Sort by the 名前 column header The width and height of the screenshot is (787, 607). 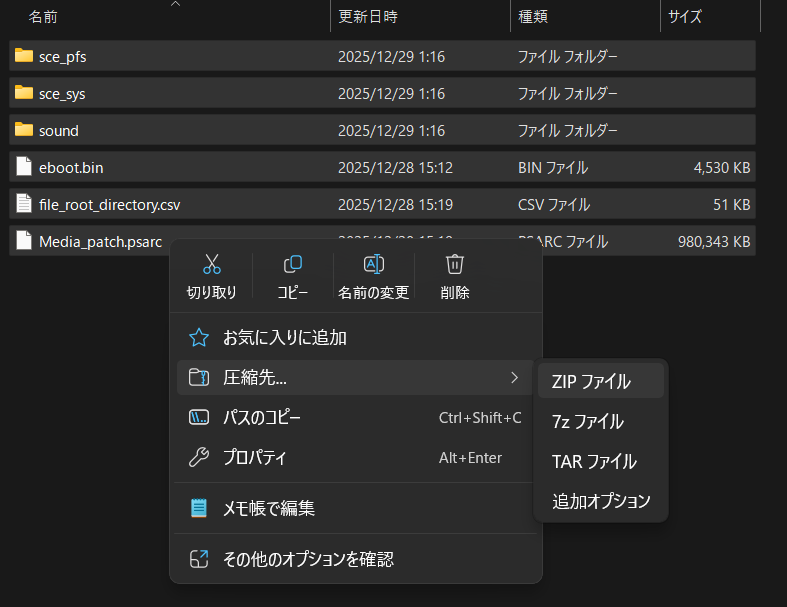click(43, 17)
